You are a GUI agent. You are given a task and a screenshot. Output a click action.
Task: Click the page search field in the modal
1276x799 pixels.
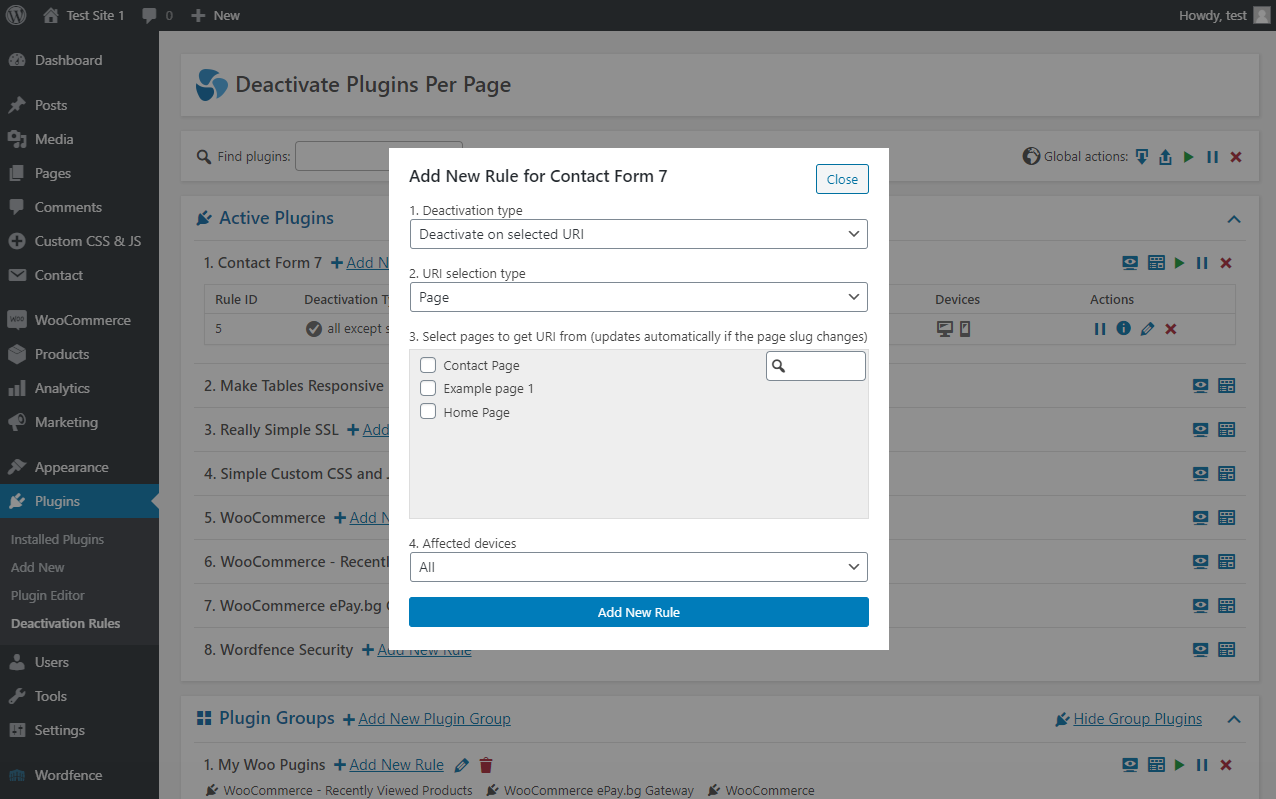(x=815, y=365)
